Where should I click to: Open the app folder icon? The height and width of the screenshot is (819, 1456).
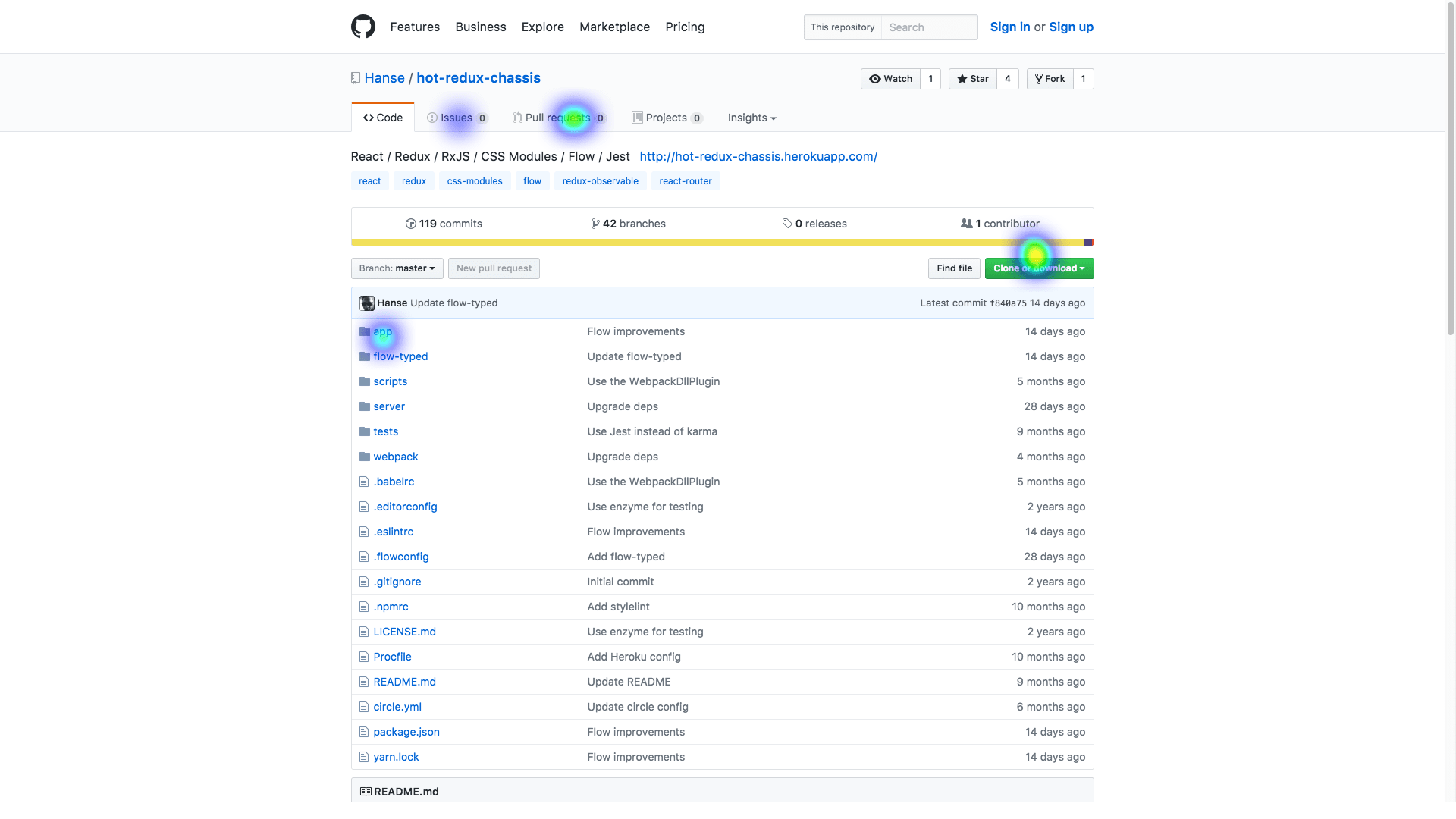pyautogui.click(x=365, y=331)
